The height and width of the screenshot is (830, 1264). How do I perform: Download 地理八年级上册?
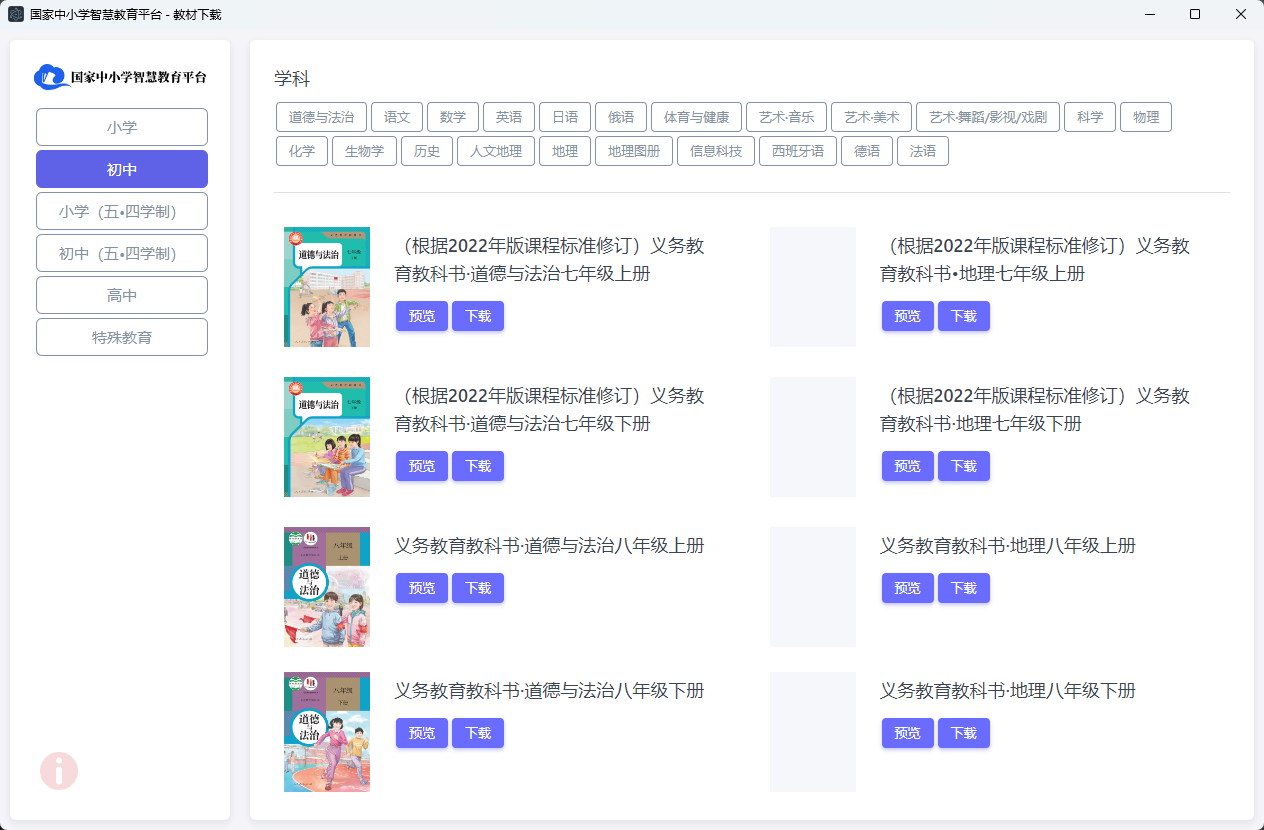(x=964, y=588)
